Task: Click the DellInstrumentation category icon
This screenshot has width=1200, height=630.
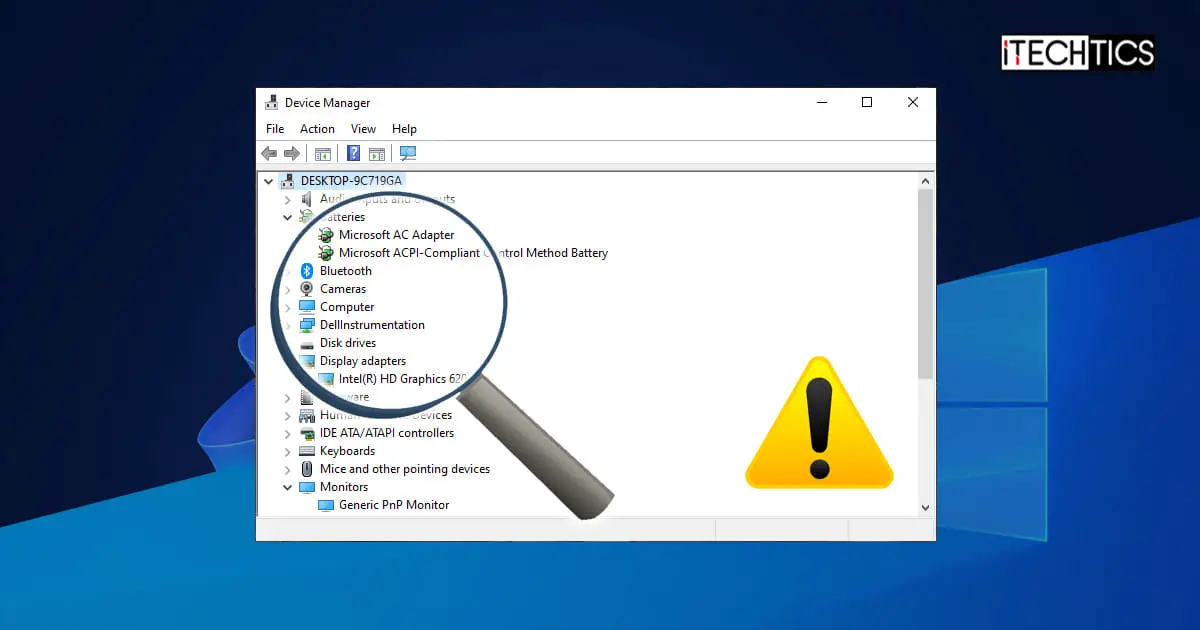Action: (x=307, y=325)
